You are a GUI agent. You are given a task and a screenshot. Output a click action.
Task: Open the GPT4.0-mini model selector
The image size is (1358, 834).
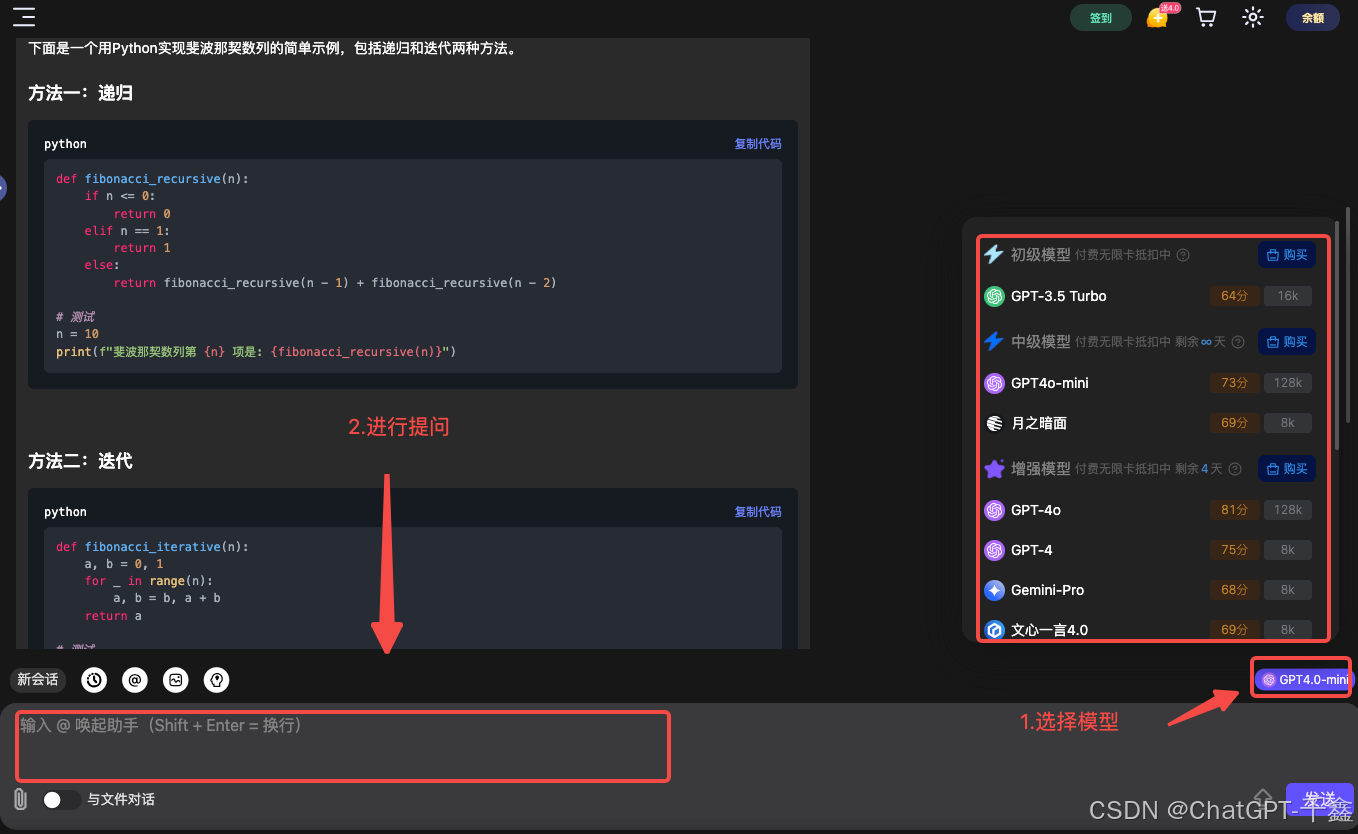(1303, 679)
